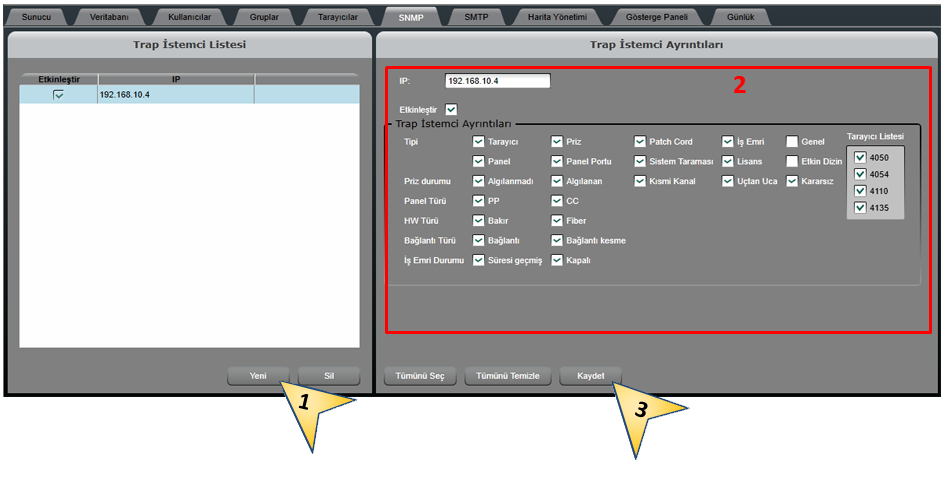The height and width of the screenshot is (477, 945).
Task: Disable the Etkinleştir checkbox in details
Action: (x=452, y=109)
